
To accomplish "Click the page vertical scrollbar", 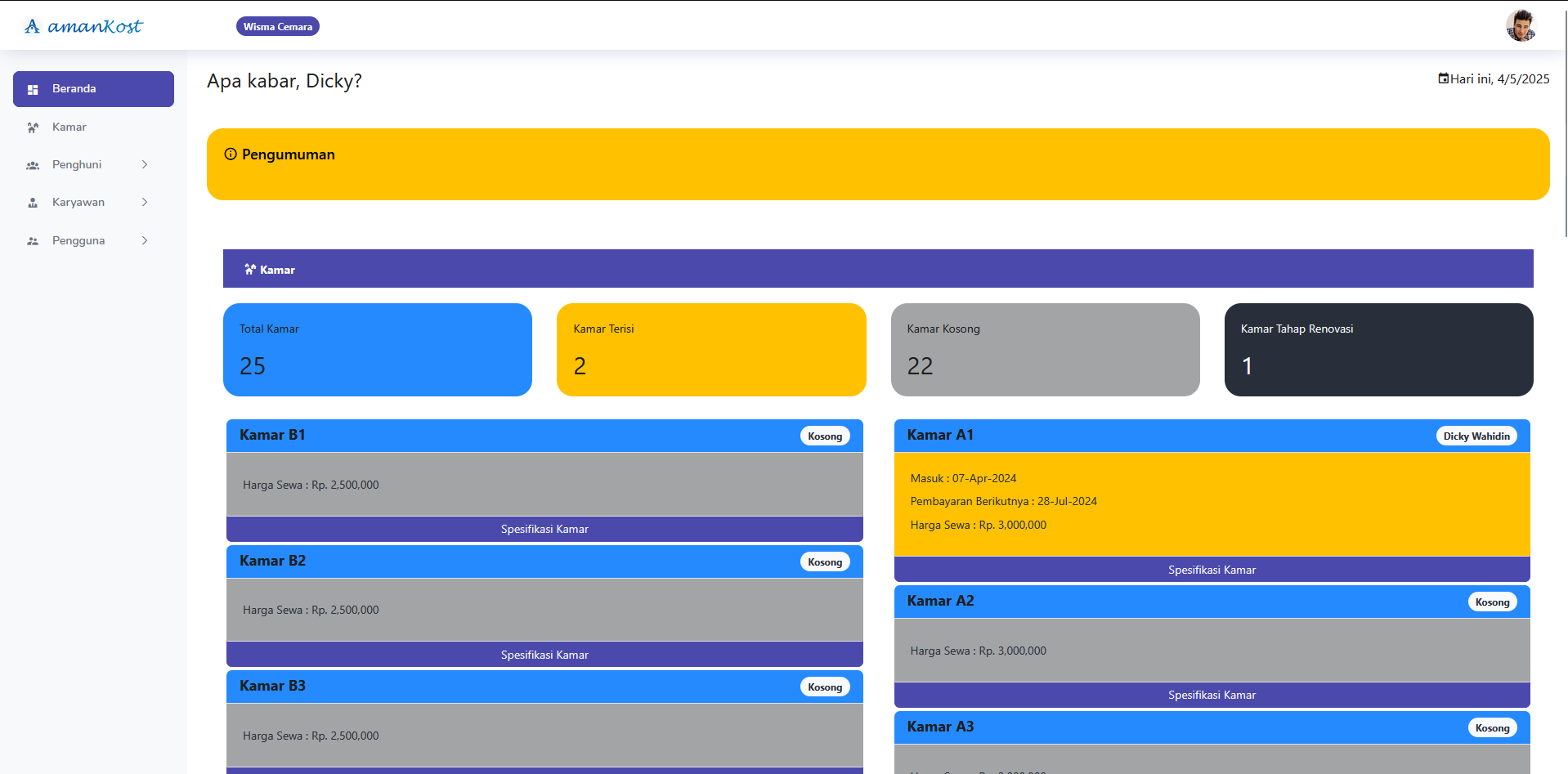I will [1565, 123].
